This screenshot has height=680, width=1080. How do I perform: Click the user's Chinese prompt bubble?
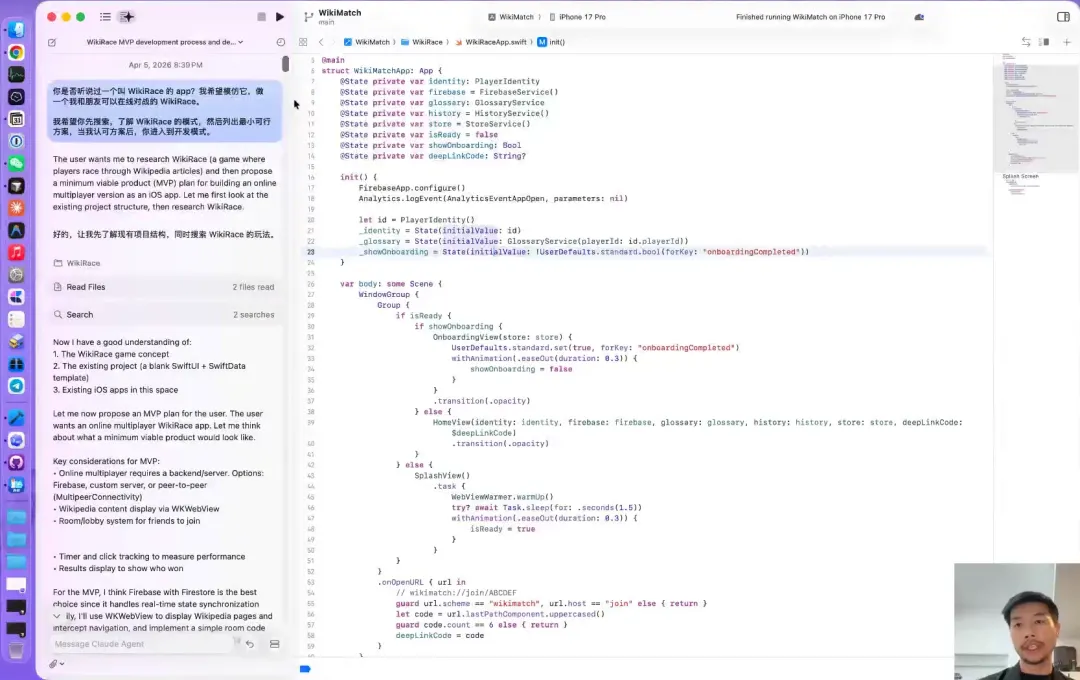coord(165,111)
